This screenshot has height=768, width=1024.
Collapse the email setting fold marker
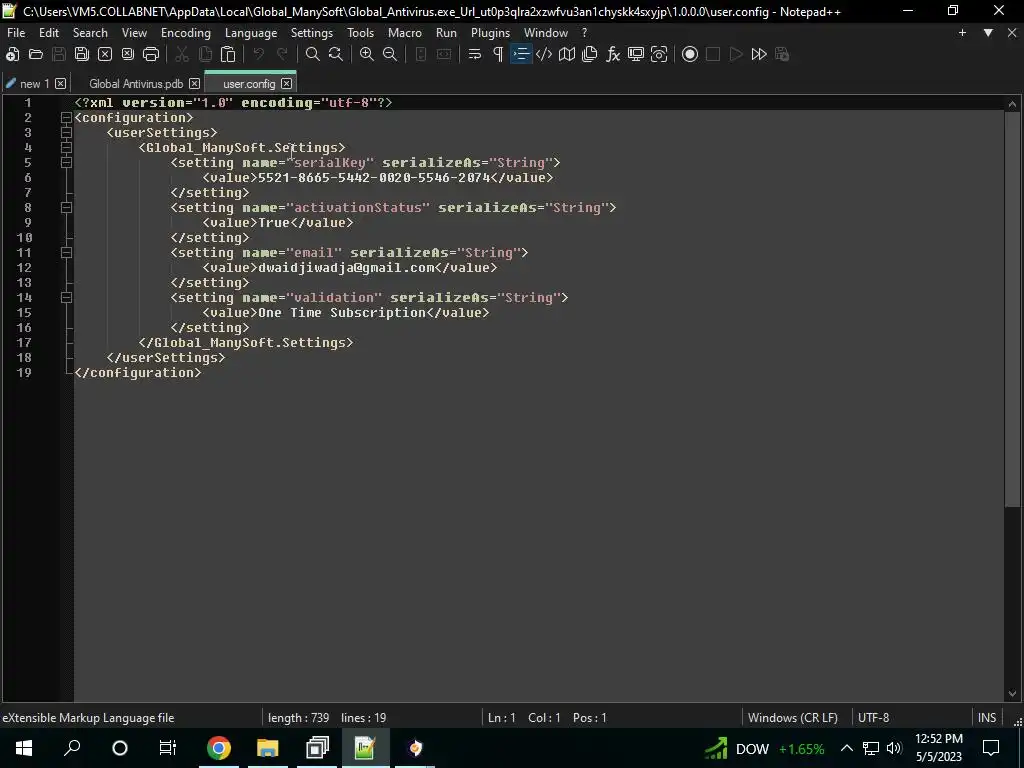(66, 253)
